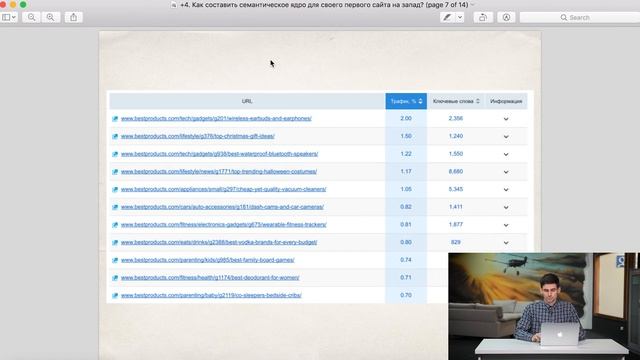Click the zoom in magnifier in Preview toolbar
The image size is (640, 360).
click(x=51, y=17)
